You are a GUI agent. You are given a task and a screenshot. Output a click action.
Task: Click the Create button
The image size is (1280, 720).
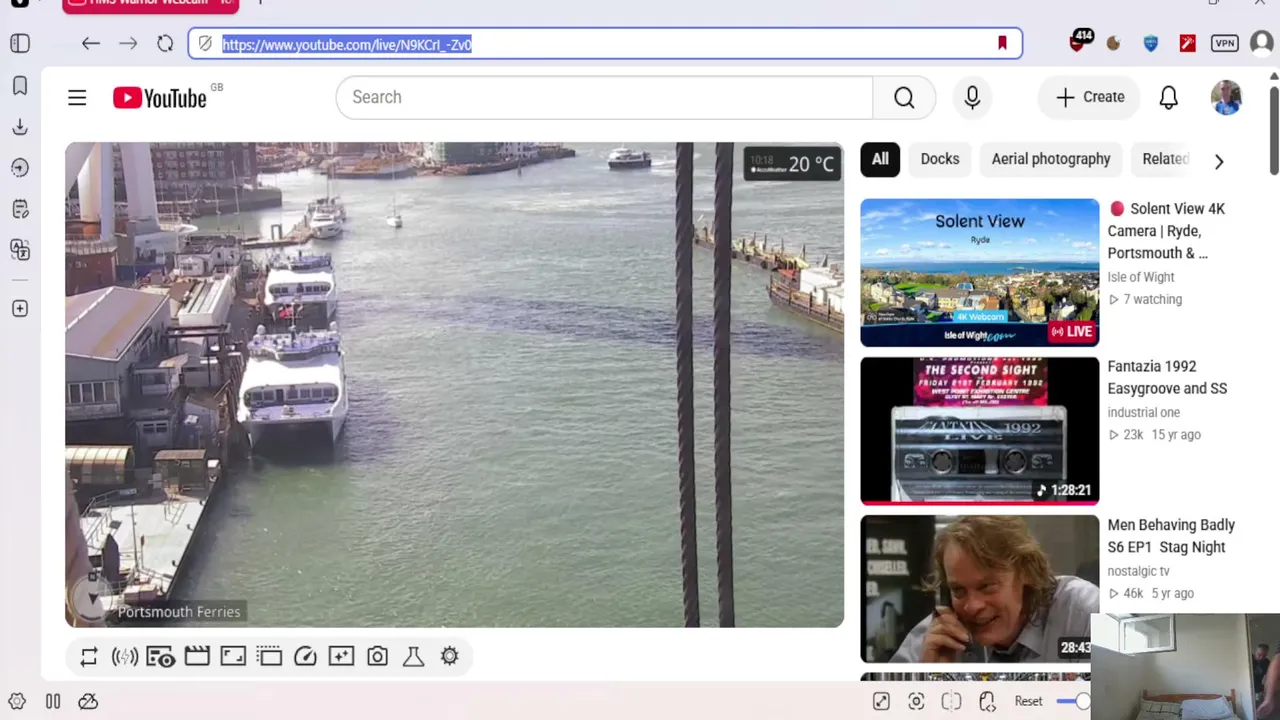1089,97
